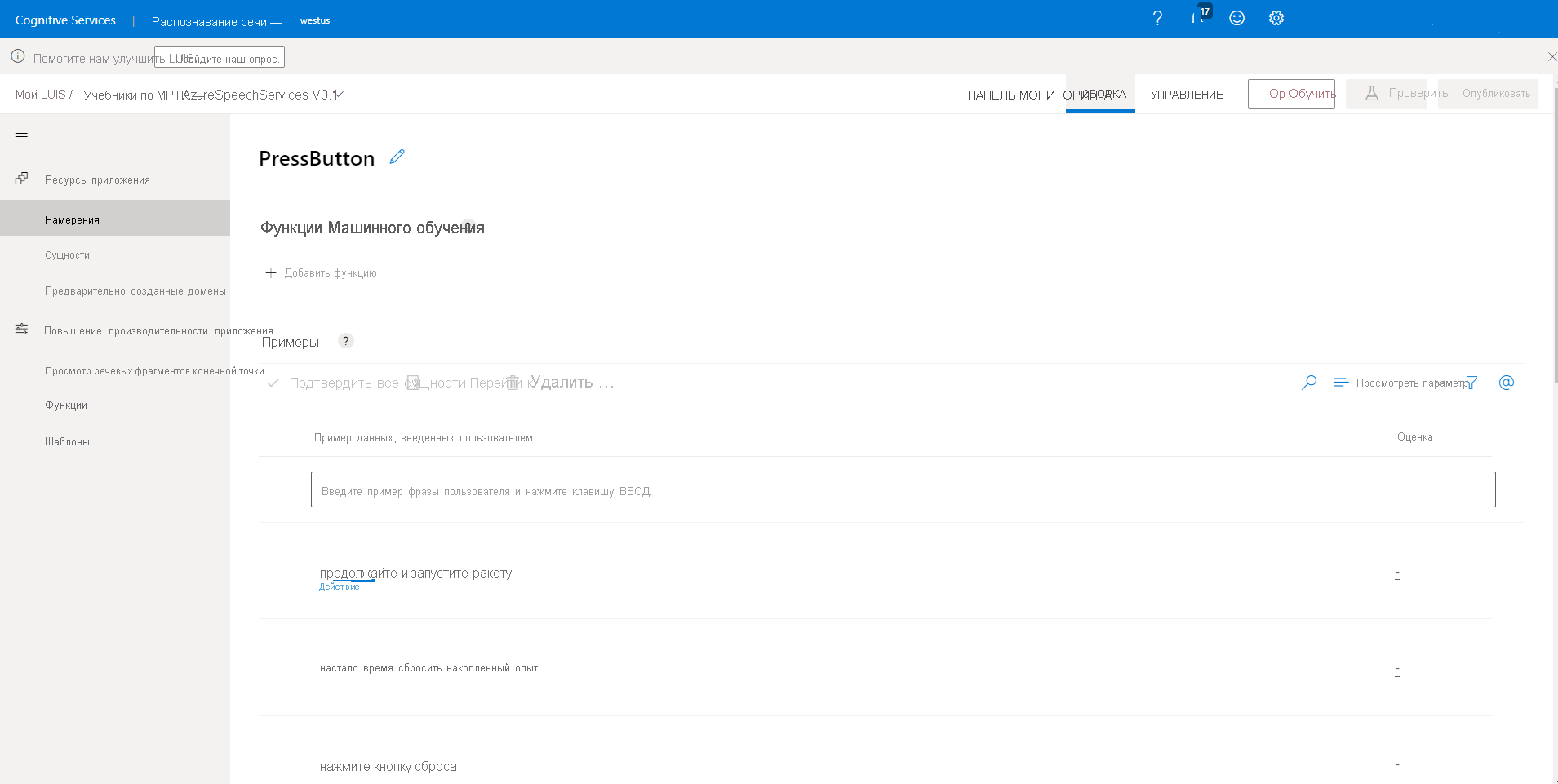Click utterance продолжайте и запустите ракету
The height and width of the screenshot is (784, 1558).
point(415,573)
